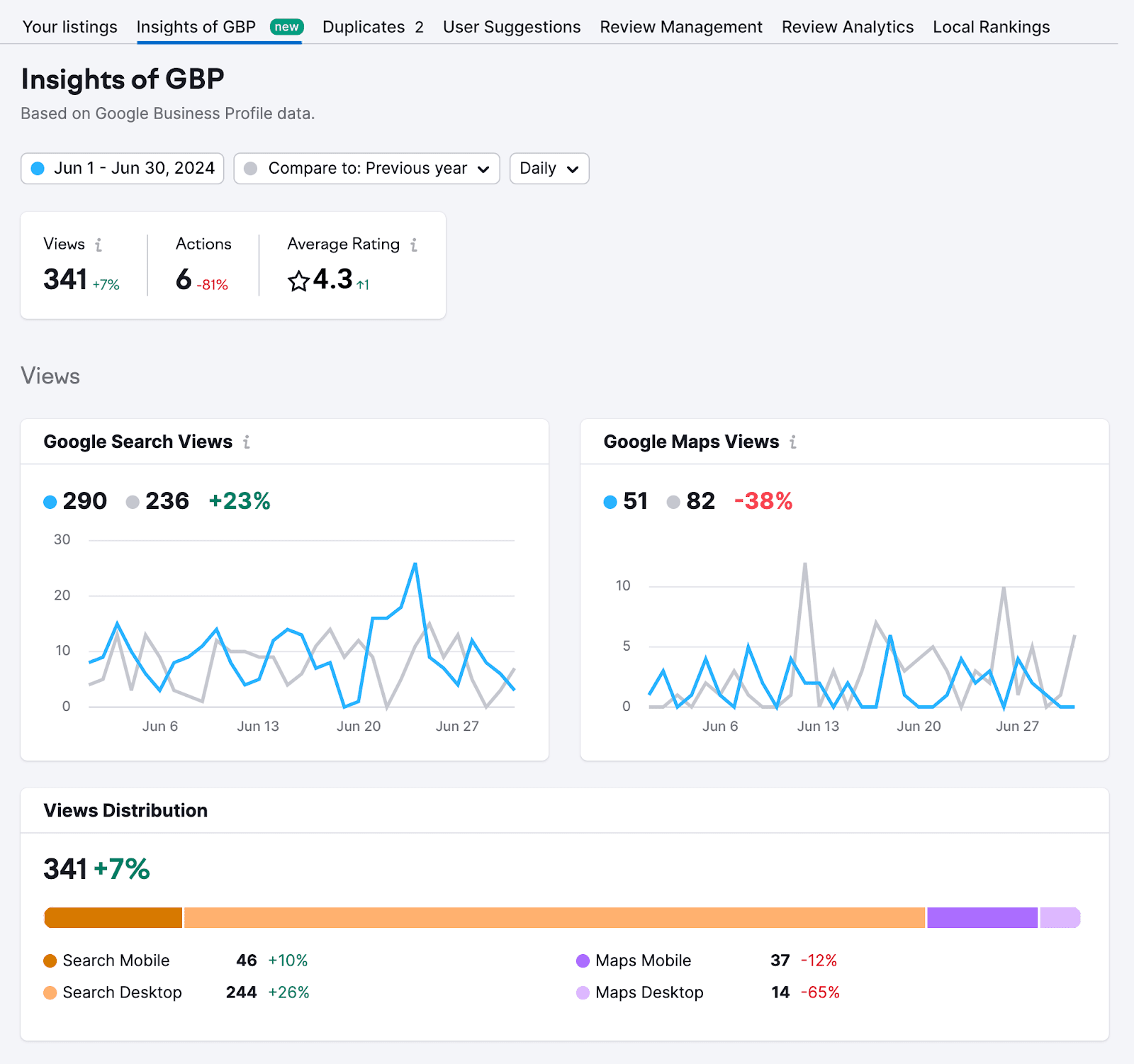Click info icon beside Google Maps Views

793,442
